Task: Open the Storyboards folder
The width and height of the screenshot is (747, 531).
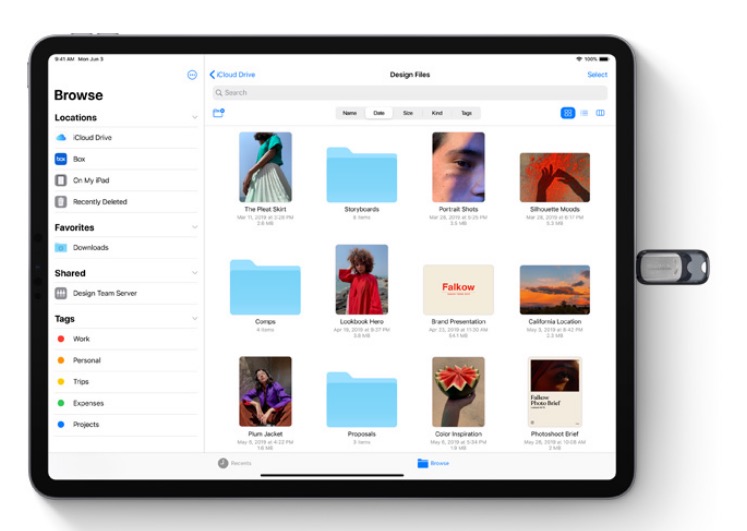Action: click(x=362, y=175)
